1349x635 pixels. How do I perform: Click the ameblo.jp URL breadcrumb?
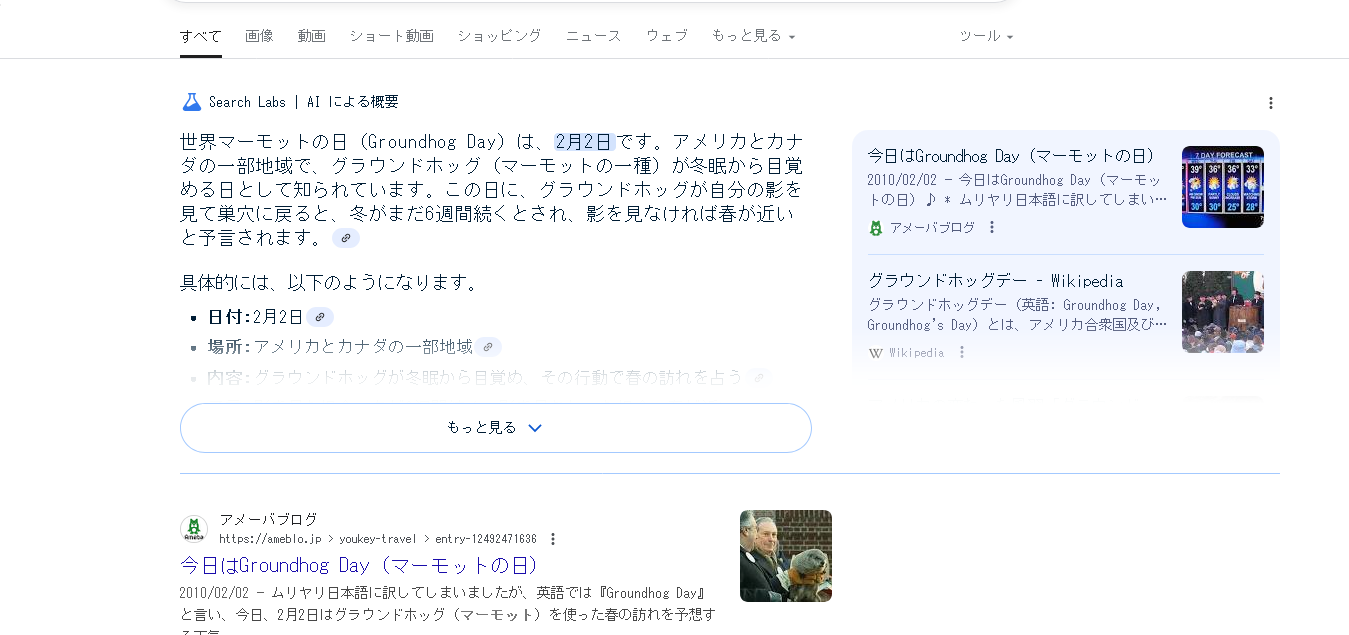point(378,539)
